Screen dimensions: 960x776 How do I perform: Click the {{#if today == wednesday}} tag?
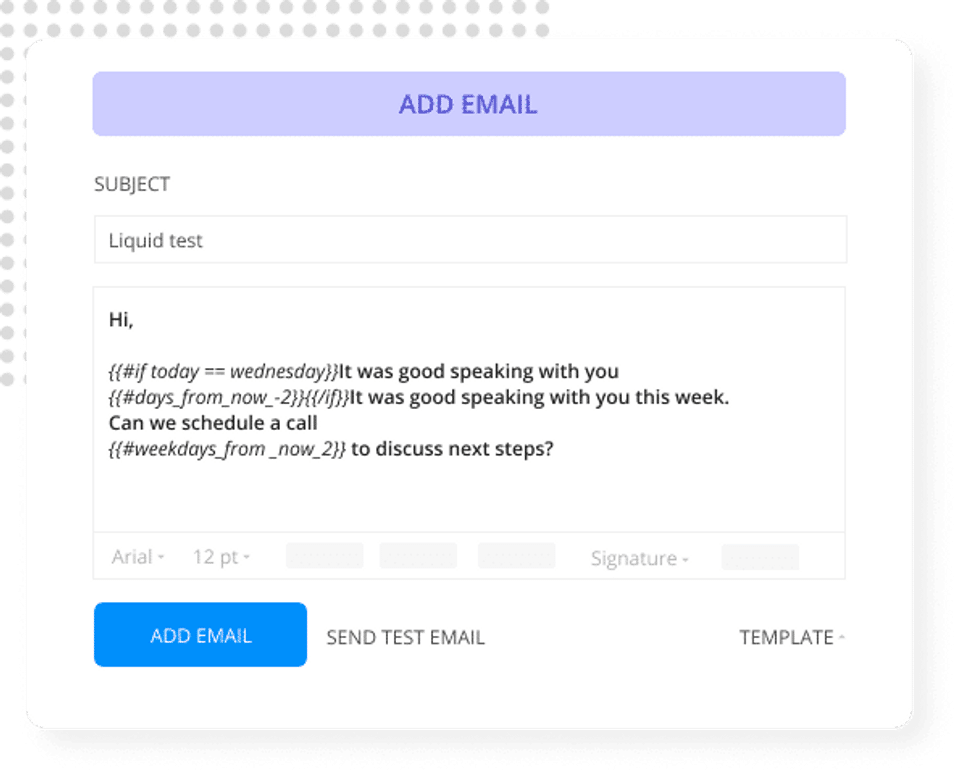223,372
